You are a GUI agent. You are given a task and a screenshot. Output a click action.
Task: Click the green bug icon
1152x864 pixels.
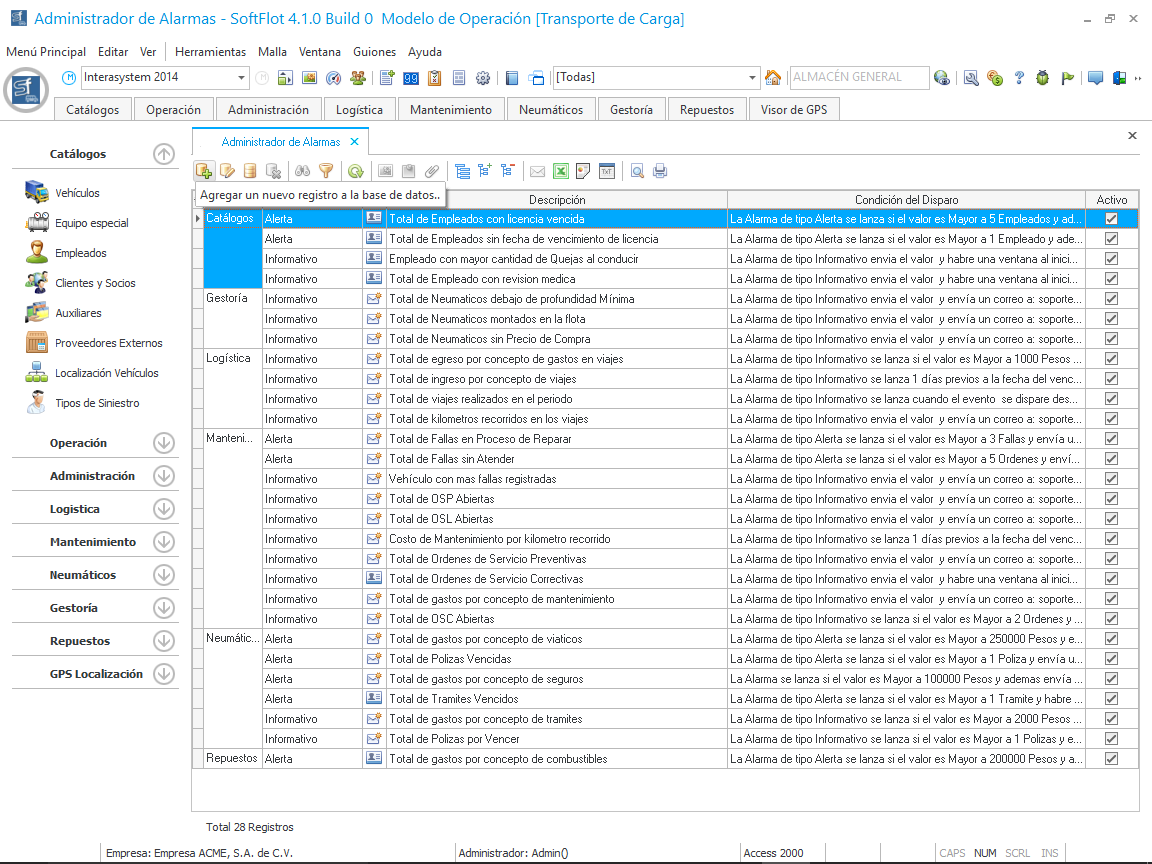pyautogui.click(x=1043, y=78)
